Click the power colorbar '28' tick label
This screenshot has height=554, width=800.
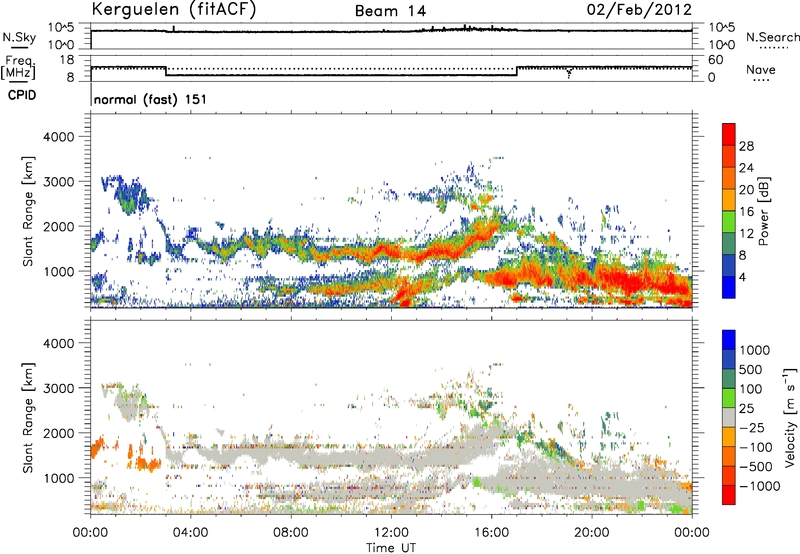coord(746,146)
